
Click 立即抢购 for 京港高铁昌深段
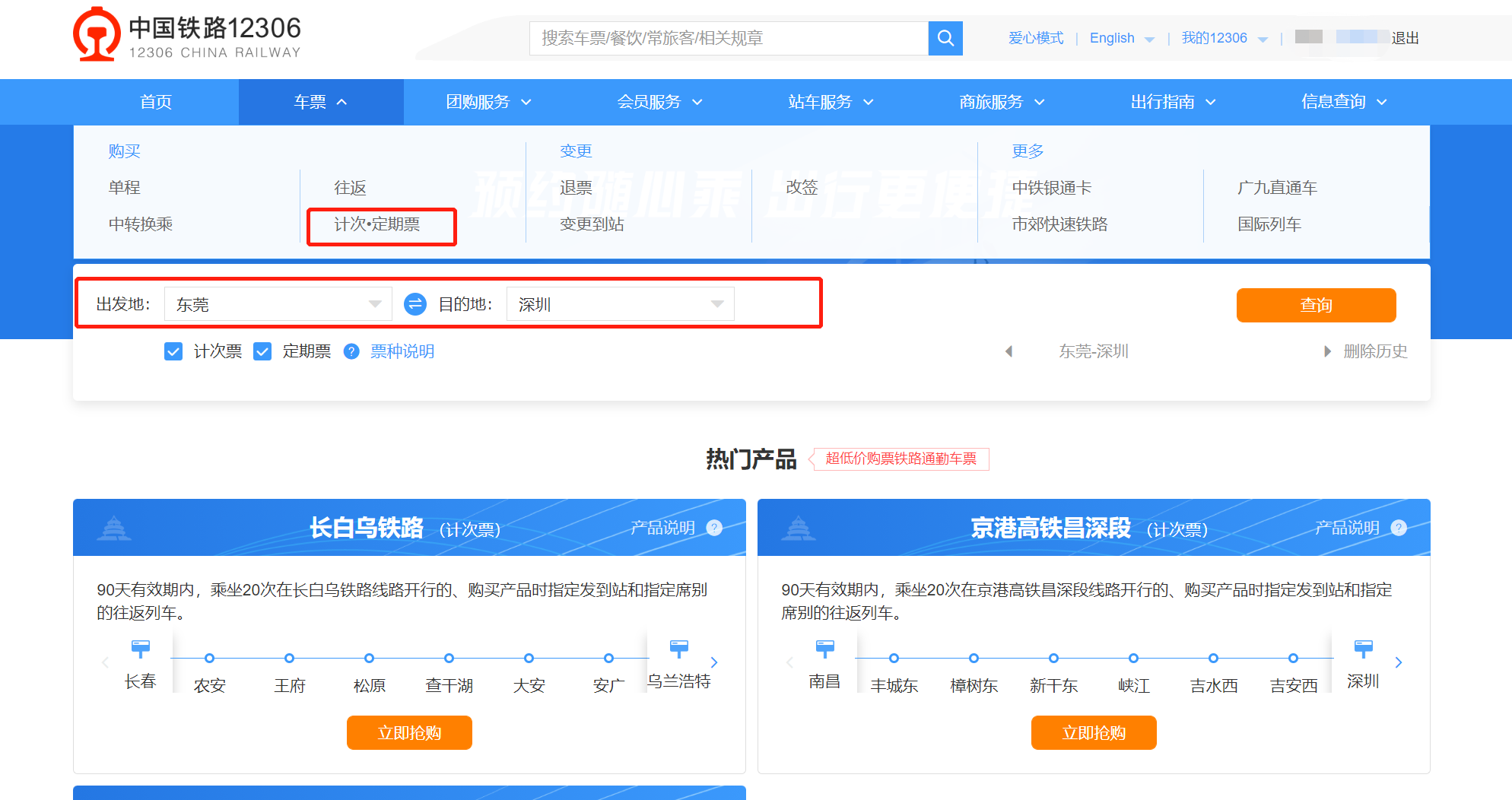tap(1094, 732)
